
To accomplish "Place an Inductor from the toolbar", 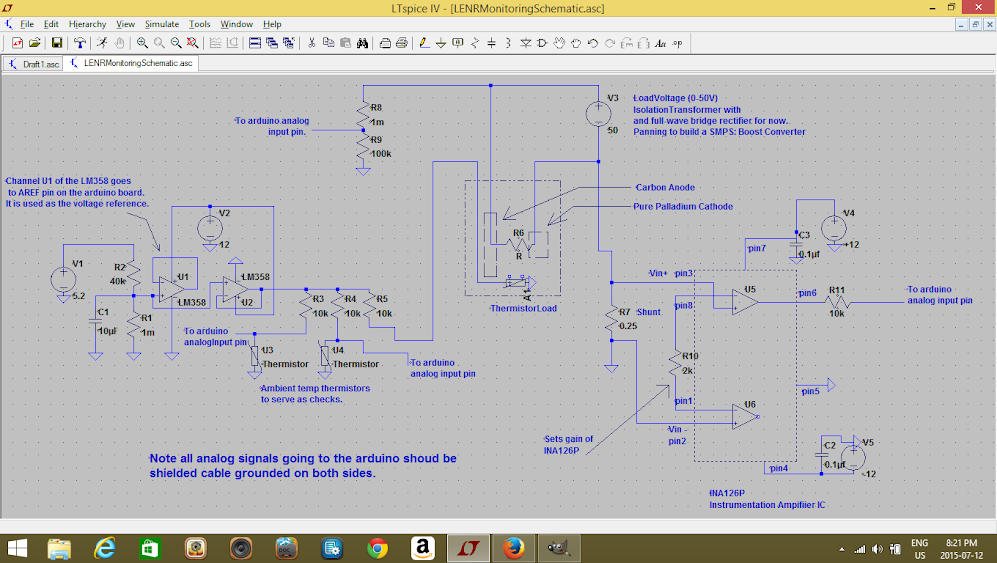I will tap(508, 43).
